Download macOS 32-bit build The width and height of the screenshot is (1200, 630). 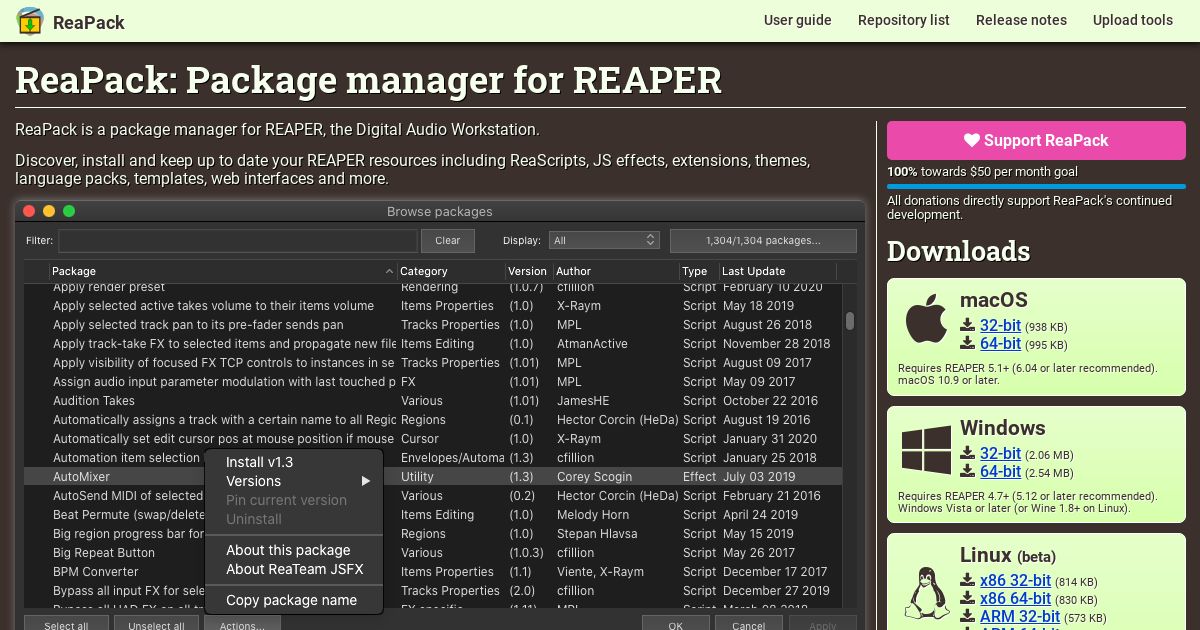coord(1000,326)
